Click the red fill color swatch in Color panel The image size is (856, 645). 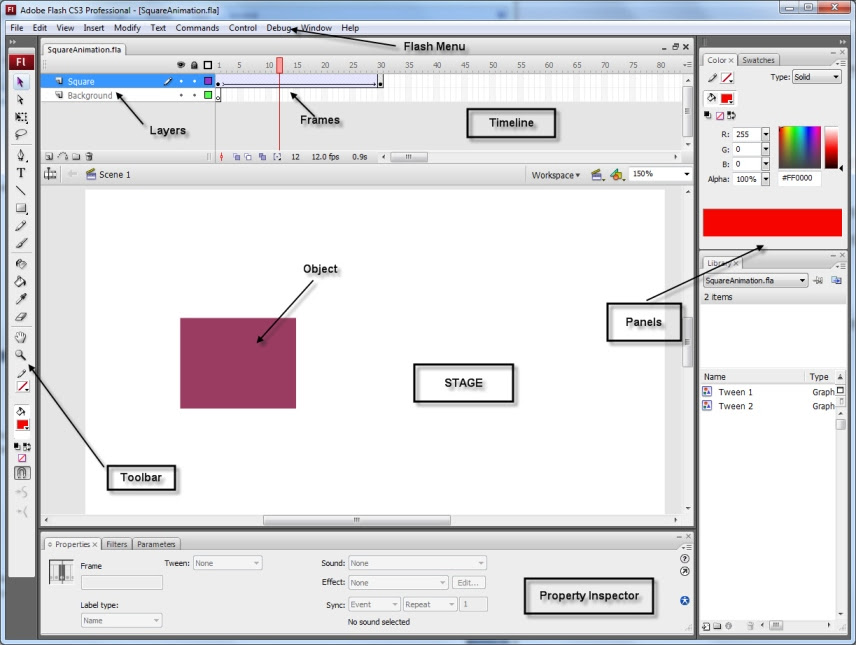[x=727, y=99]
